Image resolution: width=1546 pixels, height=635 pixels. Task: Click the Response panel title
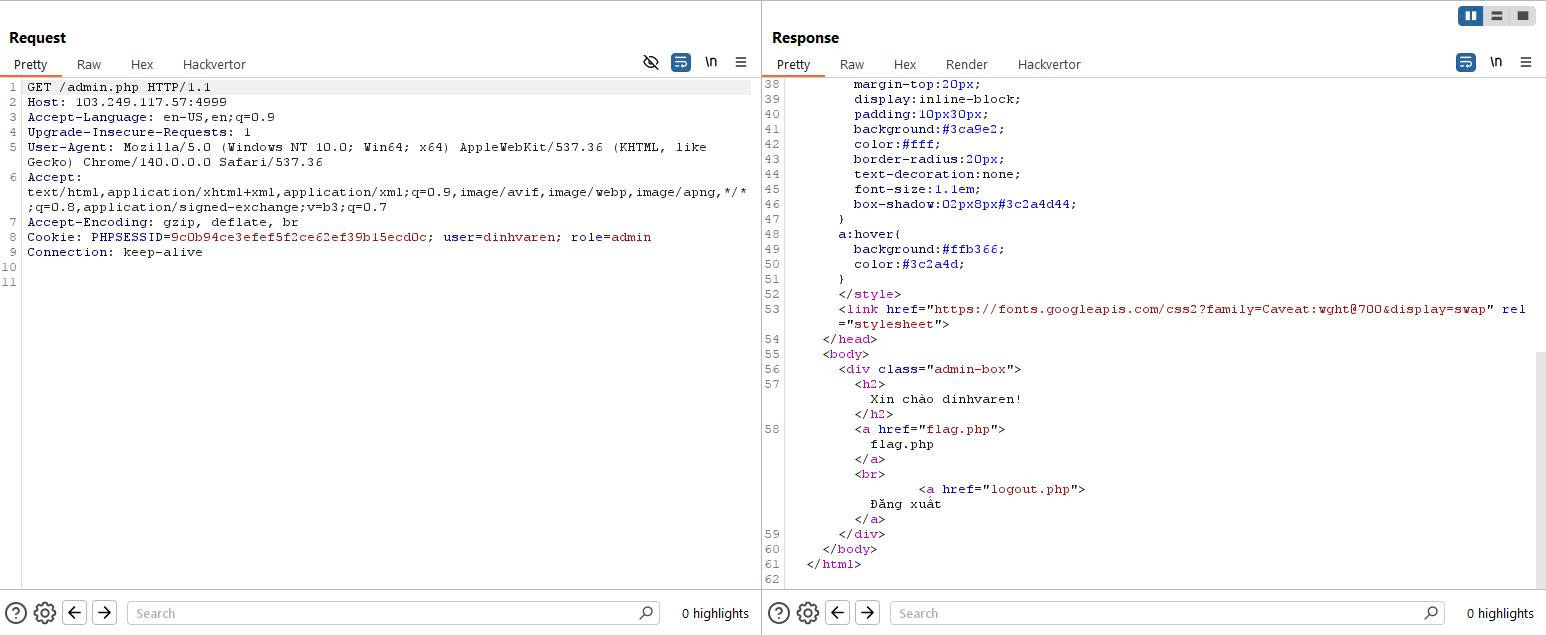pyautogui.click(x=805, y=37)
